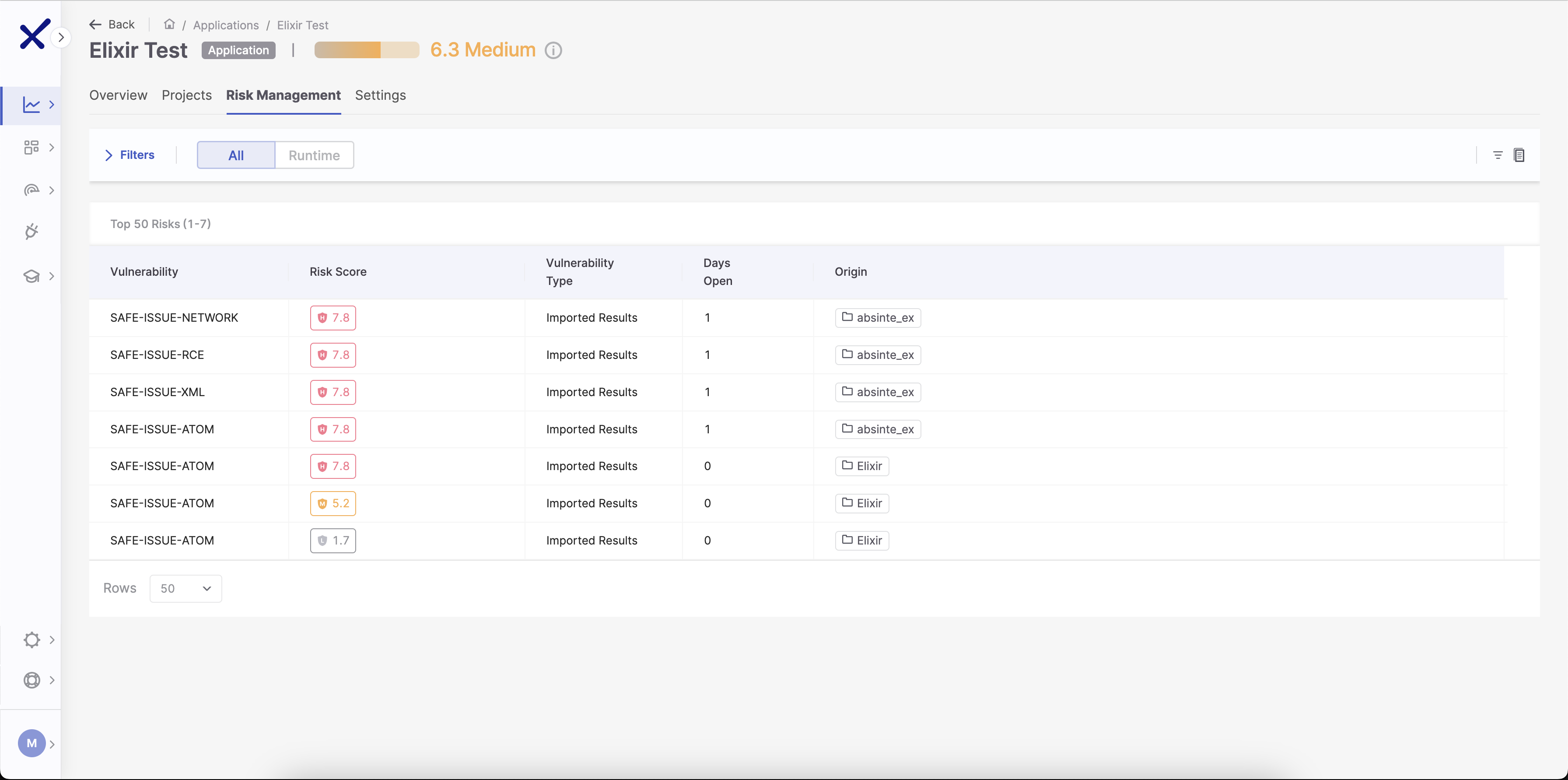Expand the gauge submenu chevron
The image size is (1568, 780).
52,190
